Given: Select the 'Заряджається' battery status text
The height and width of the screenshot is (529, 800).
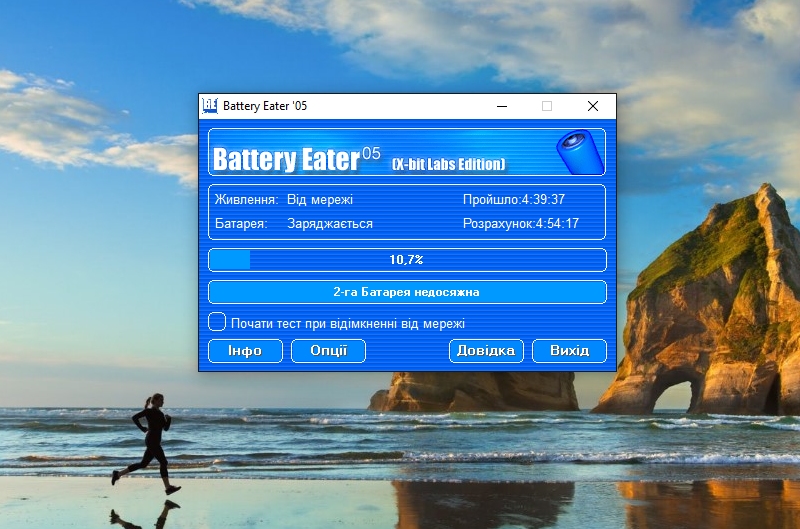Looking at the screenshot, I should 330,224.
